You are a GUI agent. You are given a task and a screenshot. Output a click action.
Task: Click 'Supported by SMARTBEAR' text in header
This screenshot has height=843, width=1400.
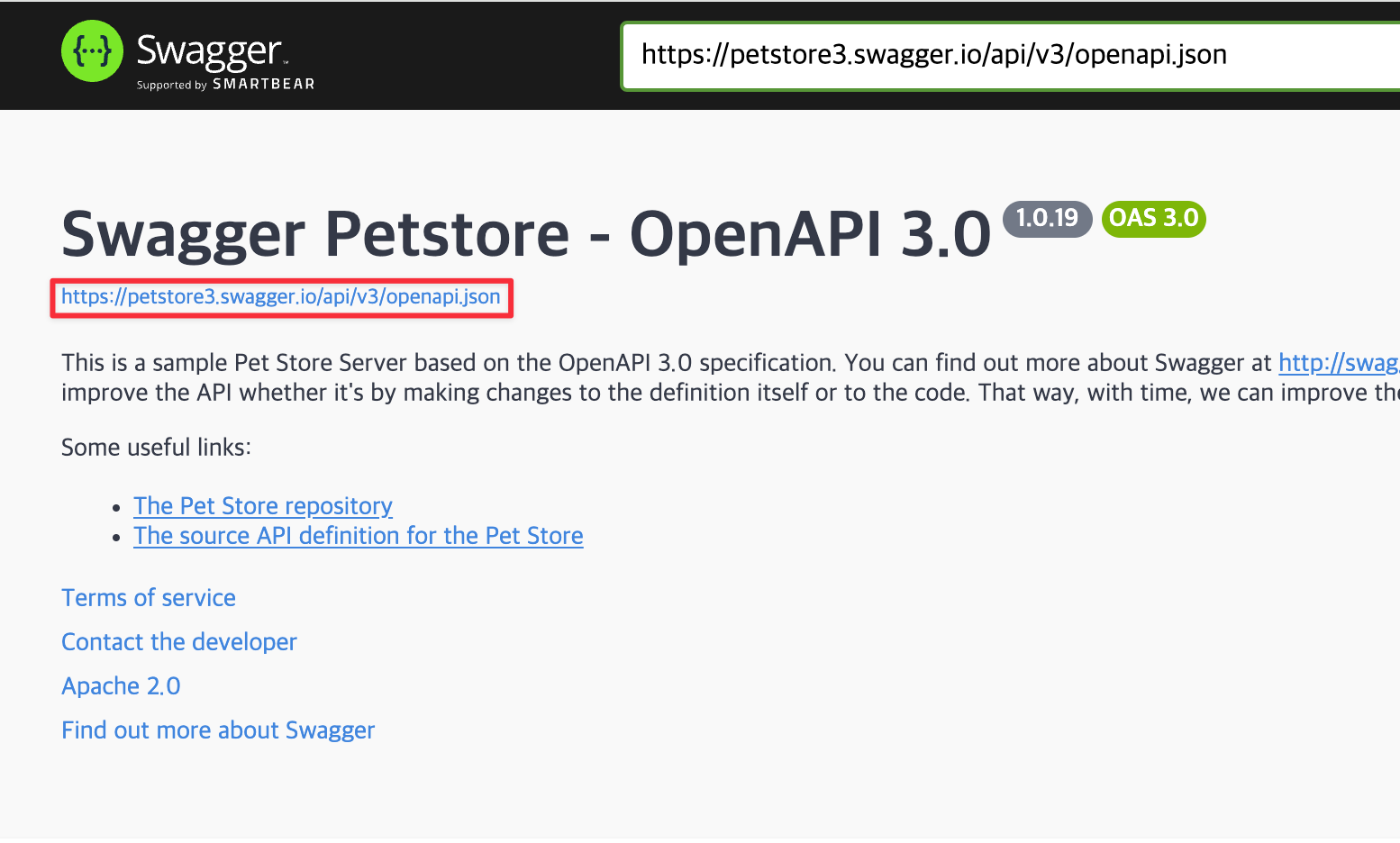click(x=225, y=85)
